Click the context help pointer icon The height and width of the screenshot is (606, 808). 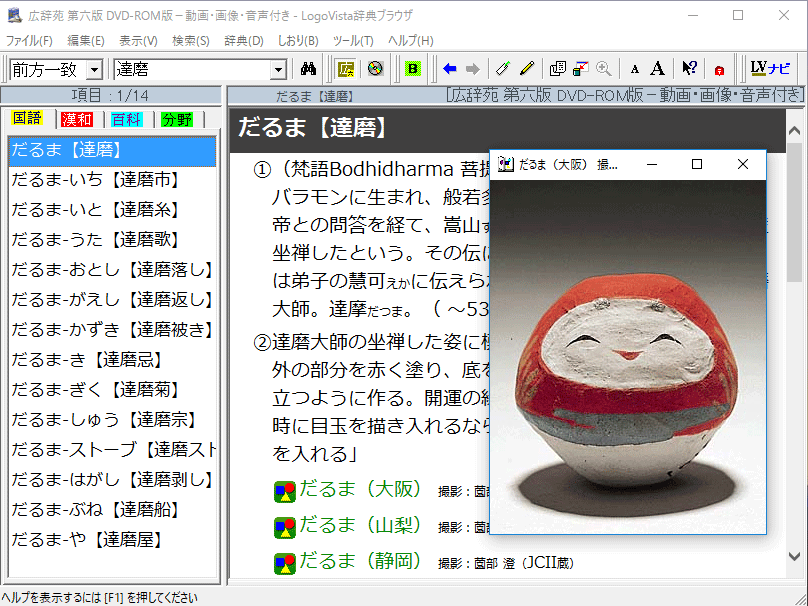click(689, 69)
